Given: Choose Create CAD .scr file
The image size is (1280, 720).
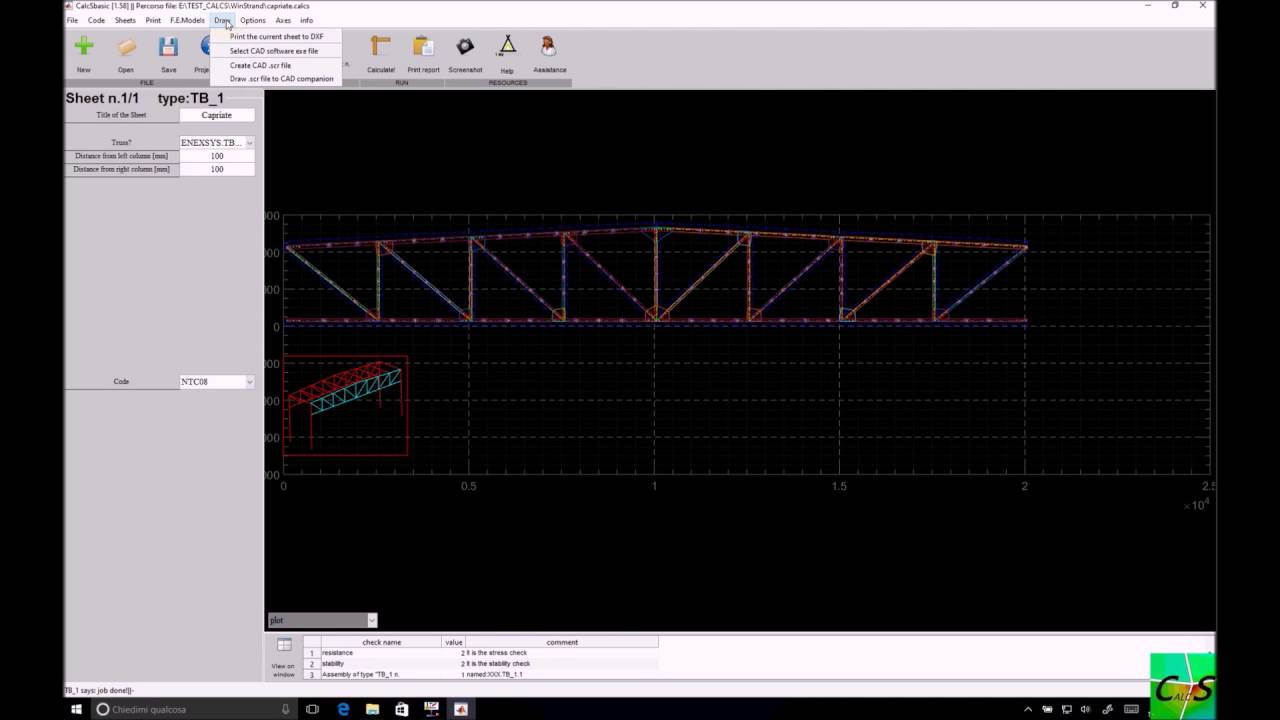Looking at the screenshot, I should coord(260,65).
